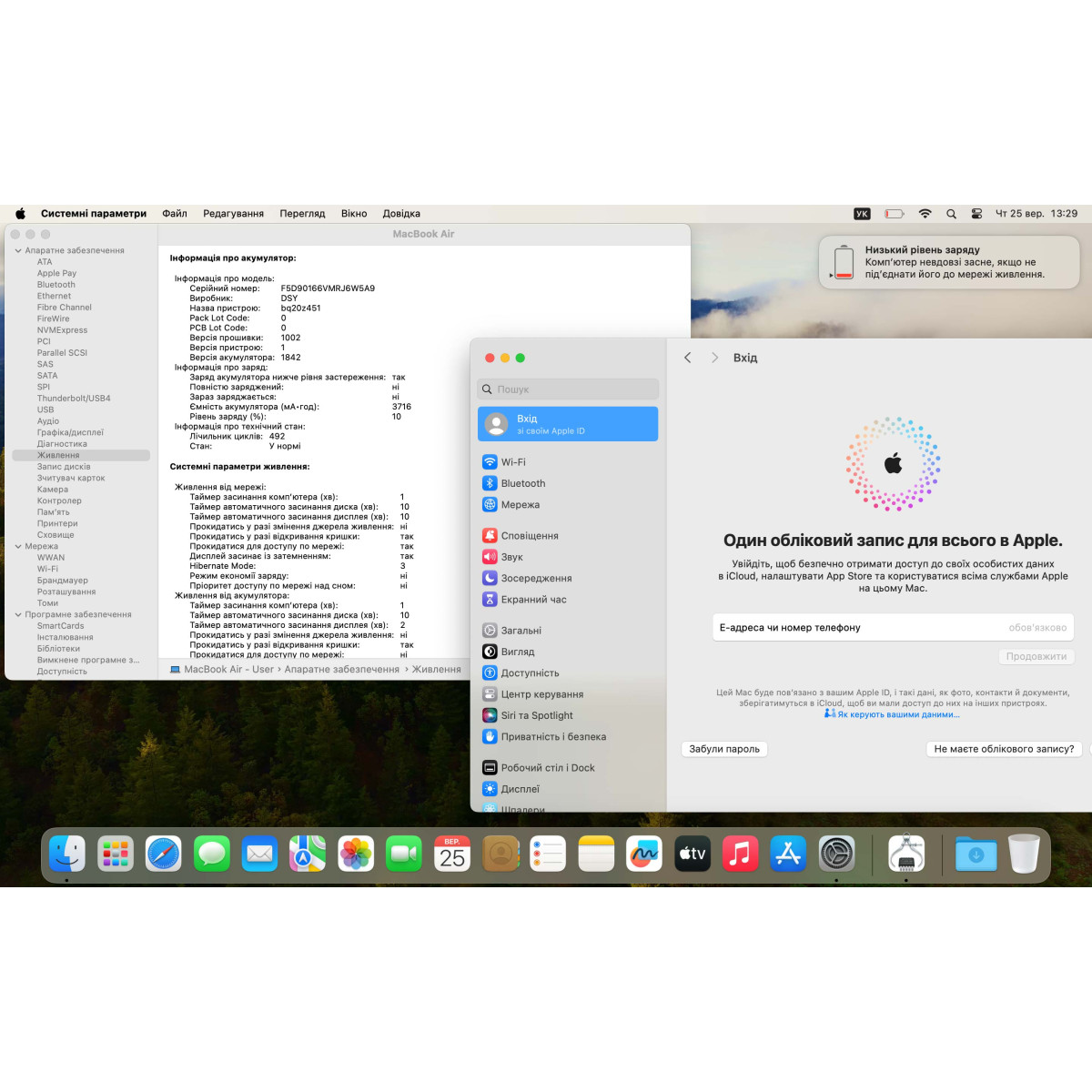The width and height of the screenshot is (1092, 1092).
Task: Click the УК input source indicator
Action: [862, 214]
